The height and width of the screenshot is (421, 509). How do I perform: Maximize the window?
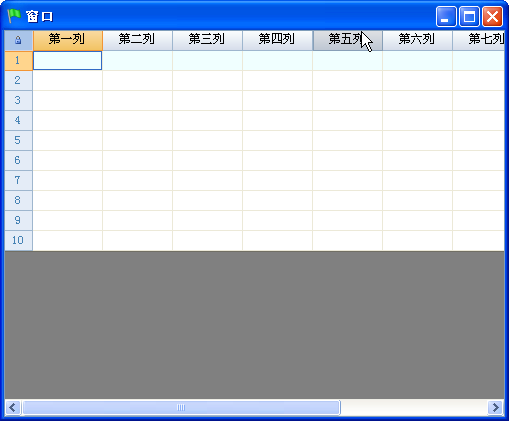pos(469,16)
